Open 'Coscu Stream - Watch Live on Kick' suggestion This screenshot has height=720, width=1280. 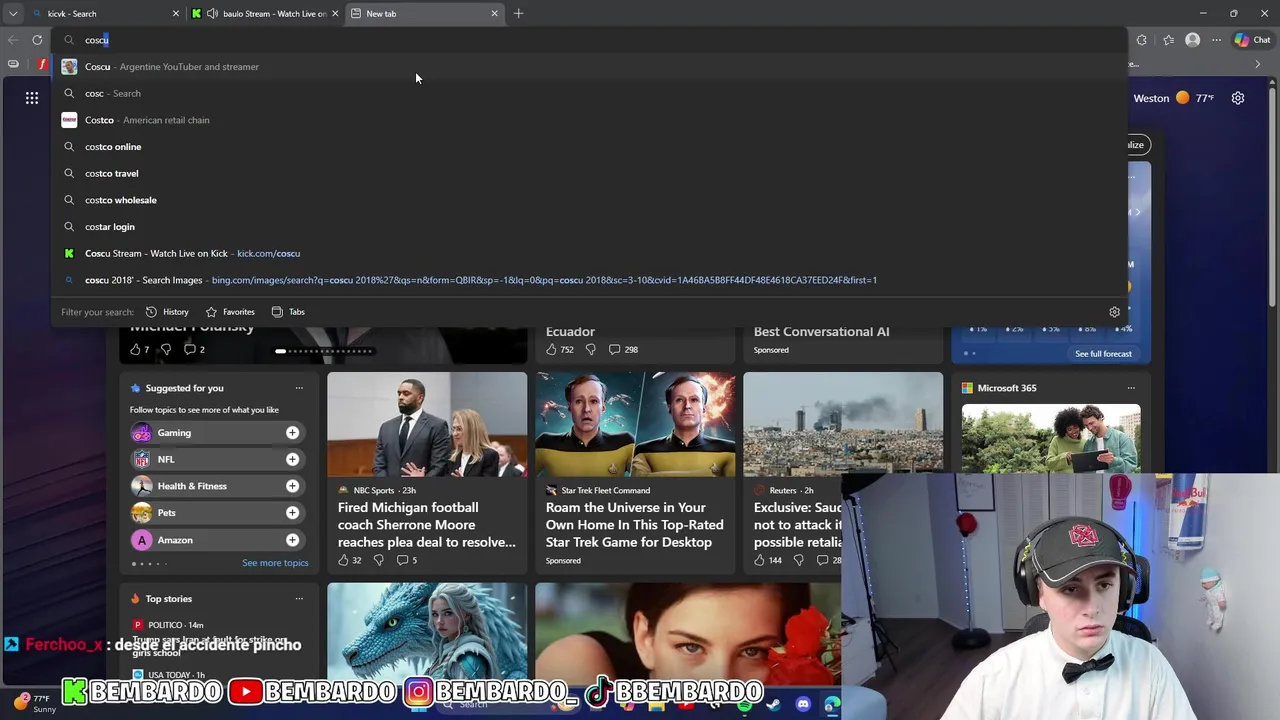590,253
